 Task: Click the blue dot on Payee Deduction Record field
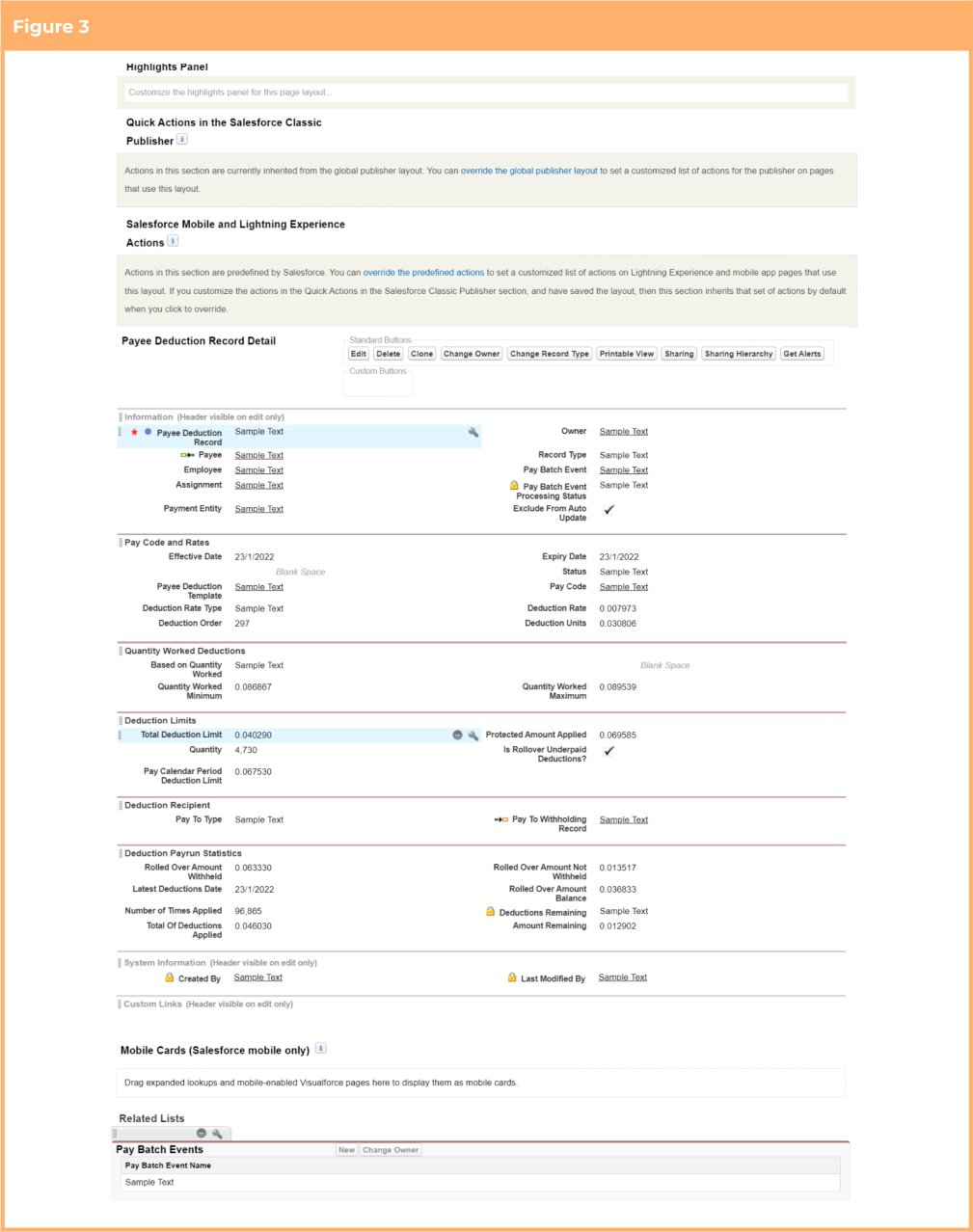(148, 432)
